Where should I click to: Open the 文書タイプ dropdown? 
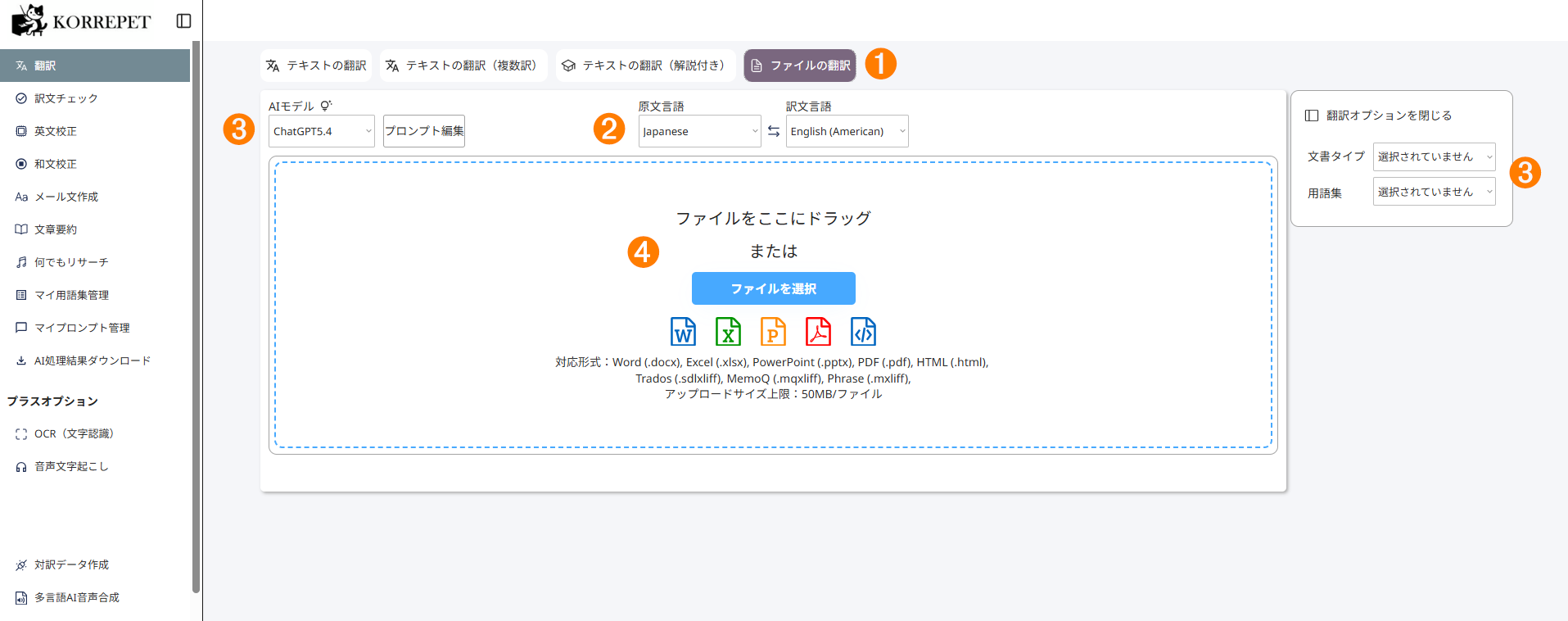click(1435, 156)
